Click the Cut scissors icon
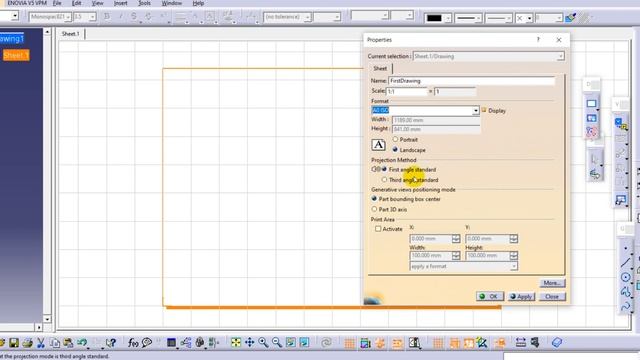This screenshot has width=640, height=360. tap(41, 342)
